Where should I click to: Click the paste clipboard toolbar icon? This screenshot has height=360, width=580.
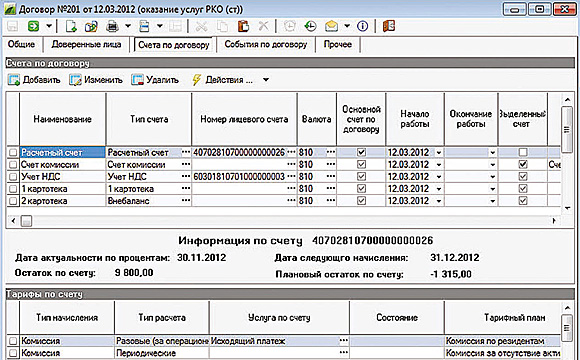click(x=243, y=26)
